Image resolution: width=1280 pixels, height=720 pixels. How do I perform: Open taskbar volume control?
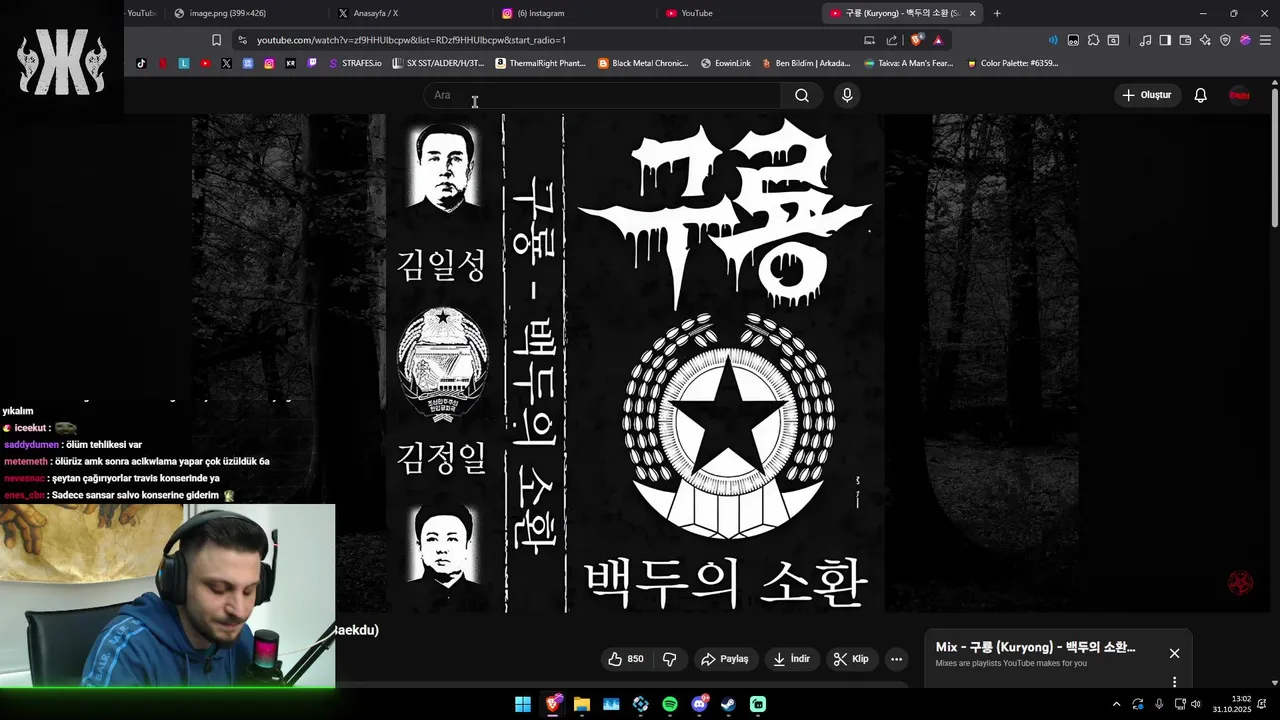(1196, 704)
